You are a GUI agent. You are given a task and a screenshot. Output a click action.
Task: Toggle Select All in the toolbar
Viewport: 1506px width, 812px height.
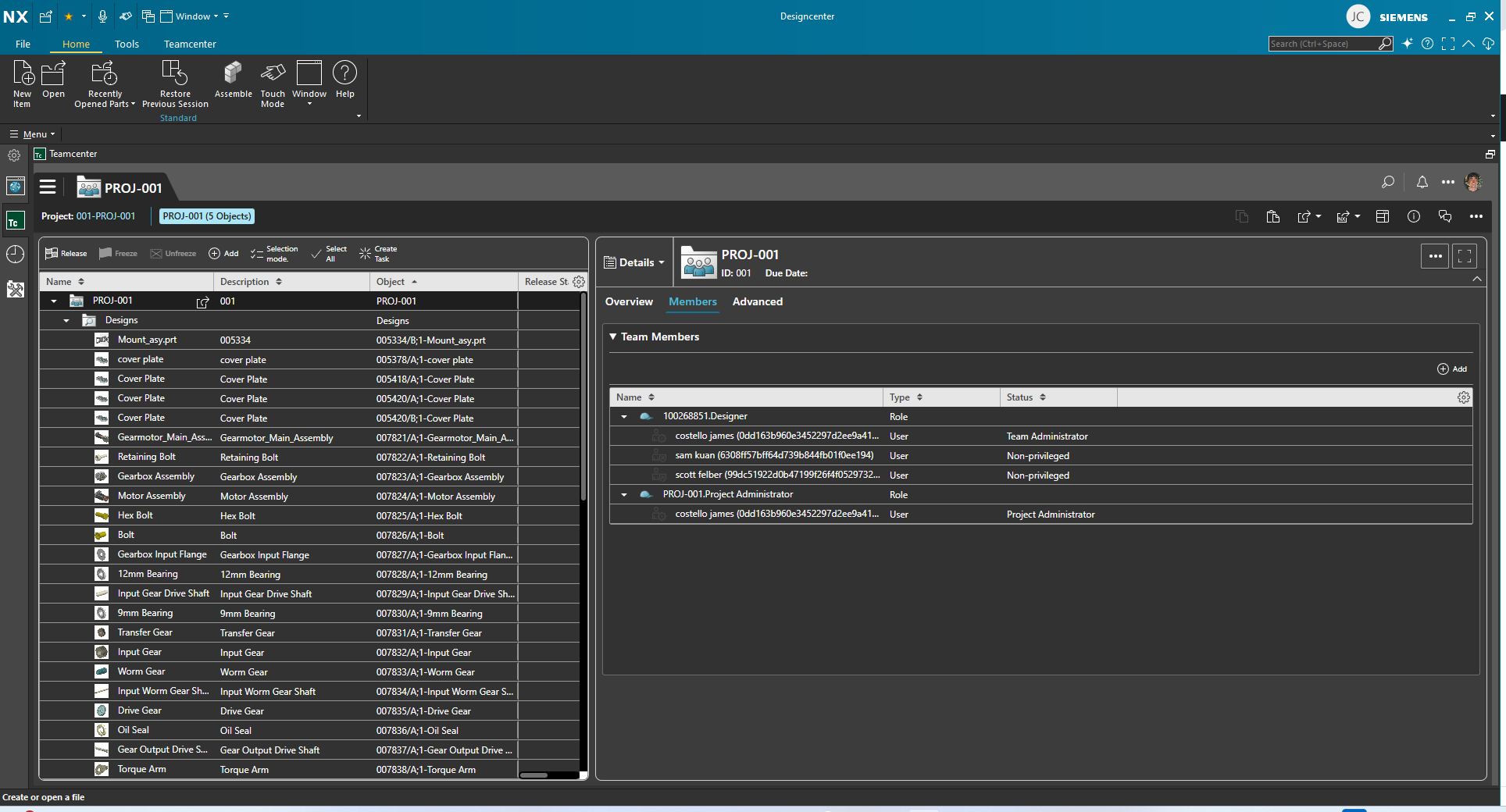pyautogui.click(x=330, y=253)
